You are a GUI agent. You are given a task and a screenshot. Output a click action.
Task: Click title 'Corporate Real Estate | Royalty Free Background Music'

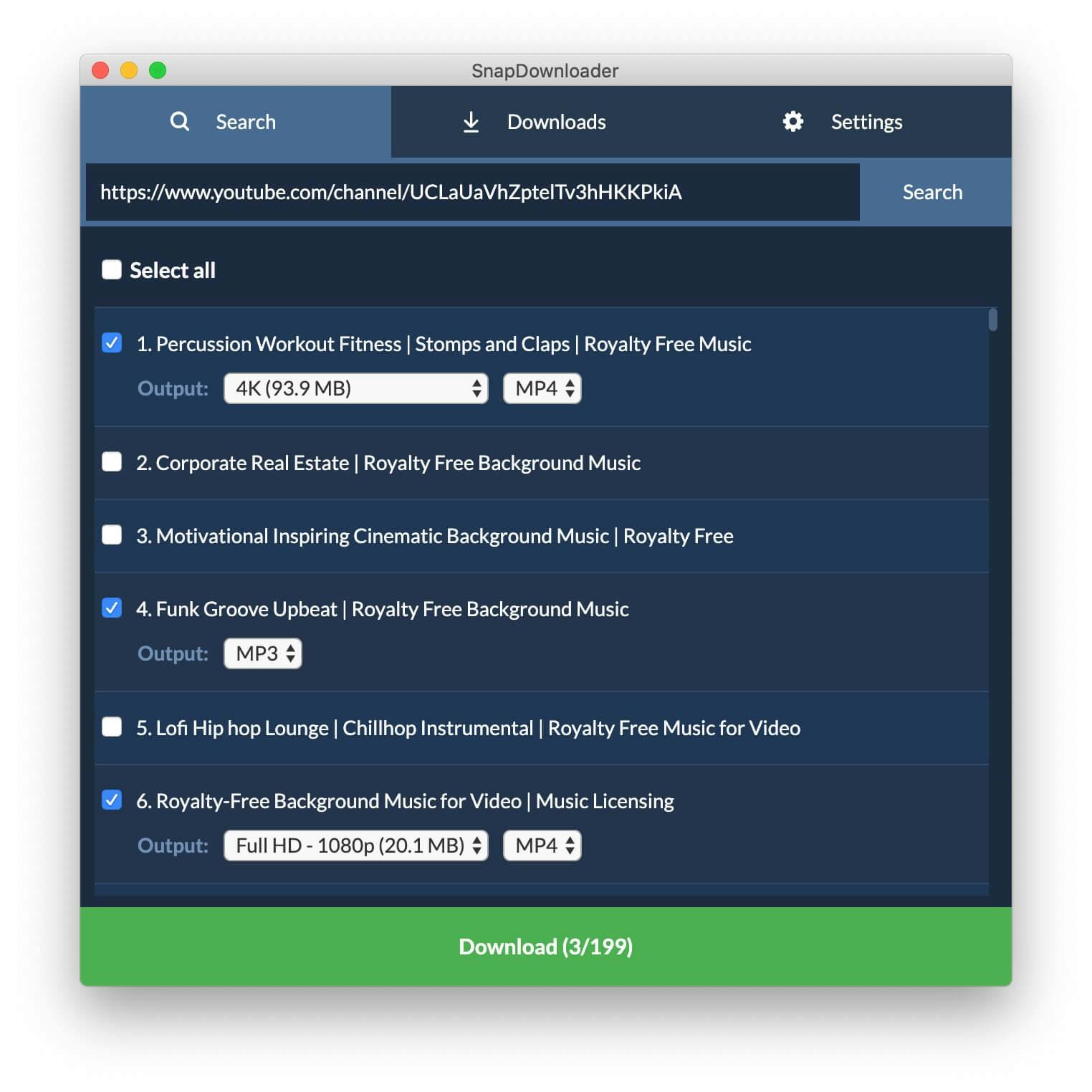[x=398, y=463]
